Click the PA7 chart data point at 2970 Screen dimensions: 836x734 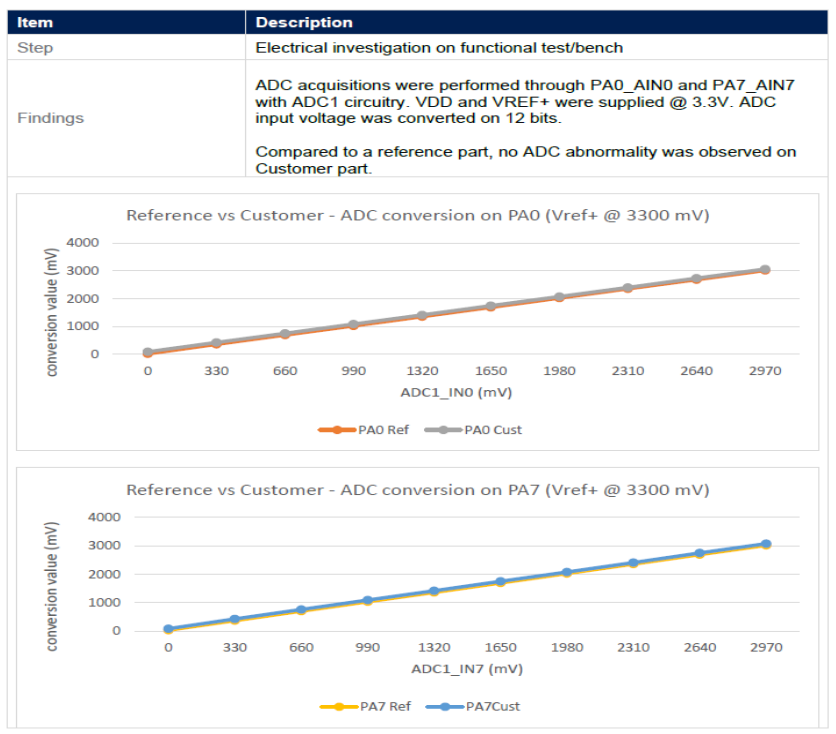coord(766,544)
